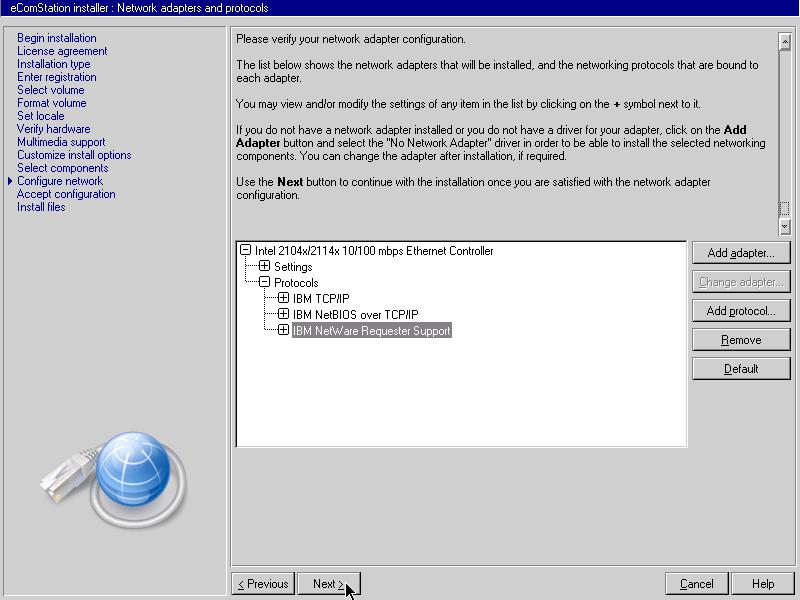Go to License agreement step
Viewport: 800px width, 600px height.
pyautogui.click(x=62, y=51)
